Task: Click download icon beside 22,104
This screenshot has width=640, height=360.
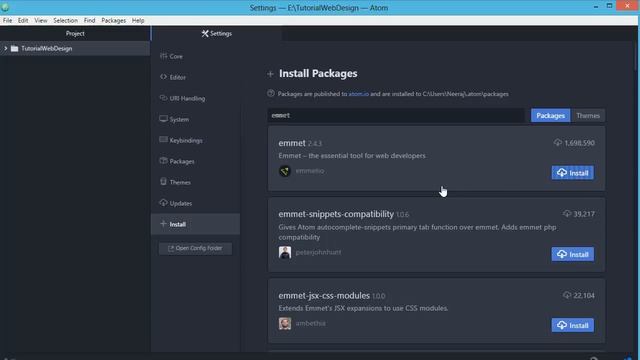Action: click(567, 295)
